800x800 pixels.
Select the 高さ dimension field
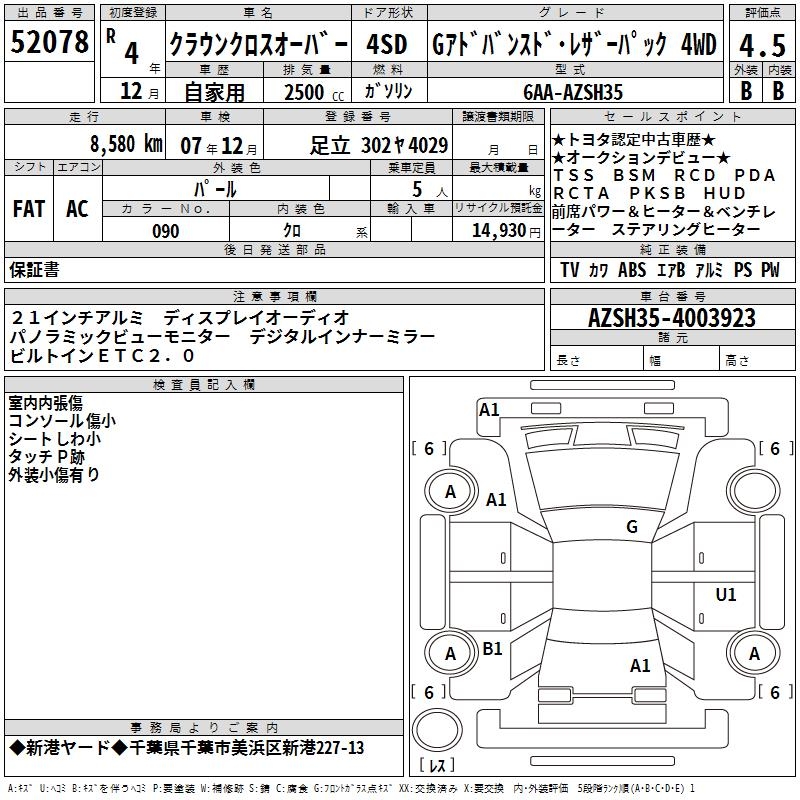click(757, 360)
